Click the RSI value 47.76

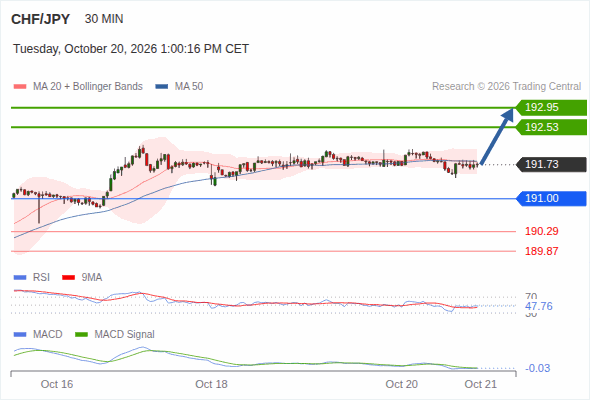pyautogui.click(x=539, y=306)
